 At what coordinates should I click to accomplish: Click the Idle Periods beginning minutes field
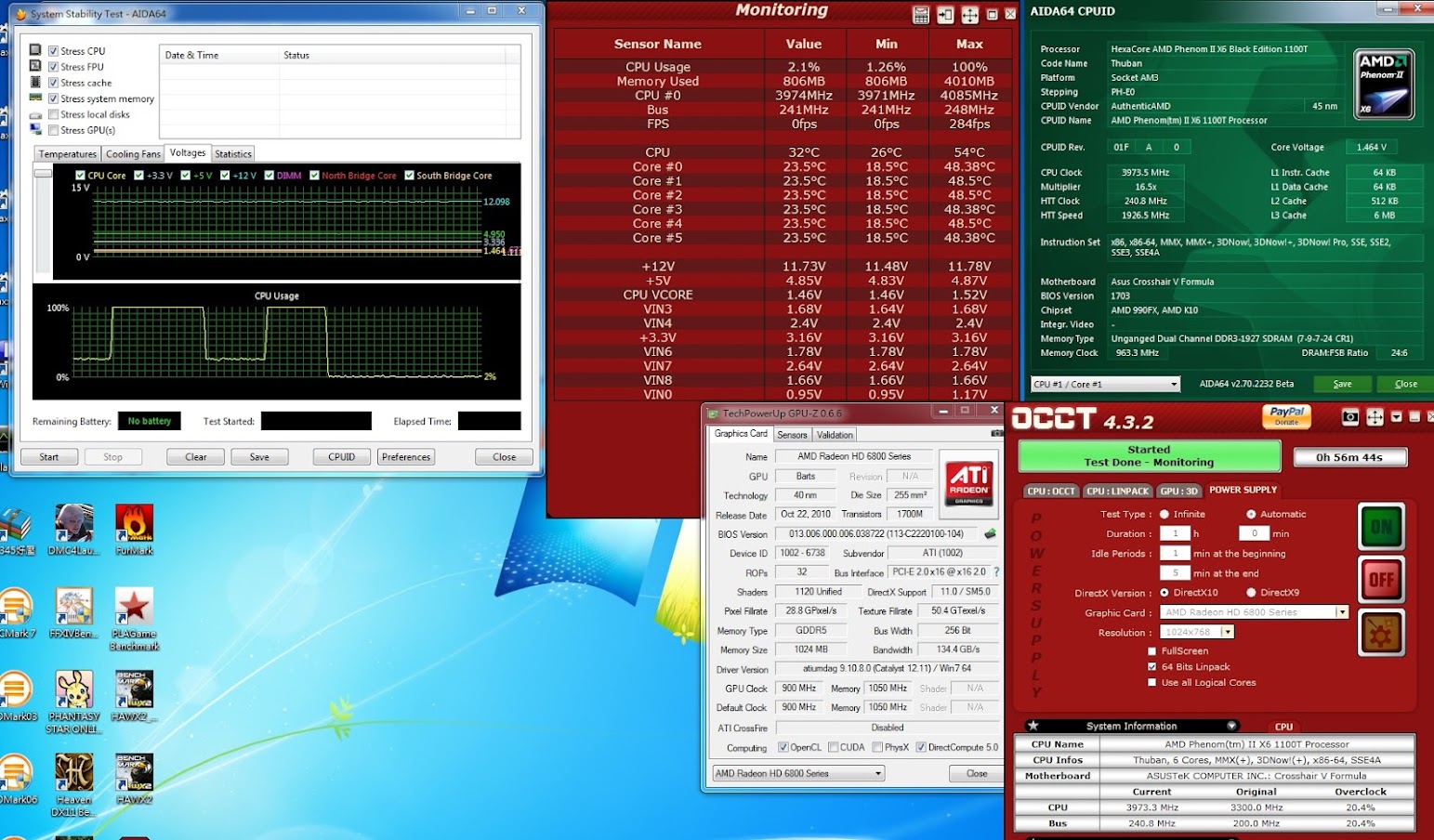1175,553
